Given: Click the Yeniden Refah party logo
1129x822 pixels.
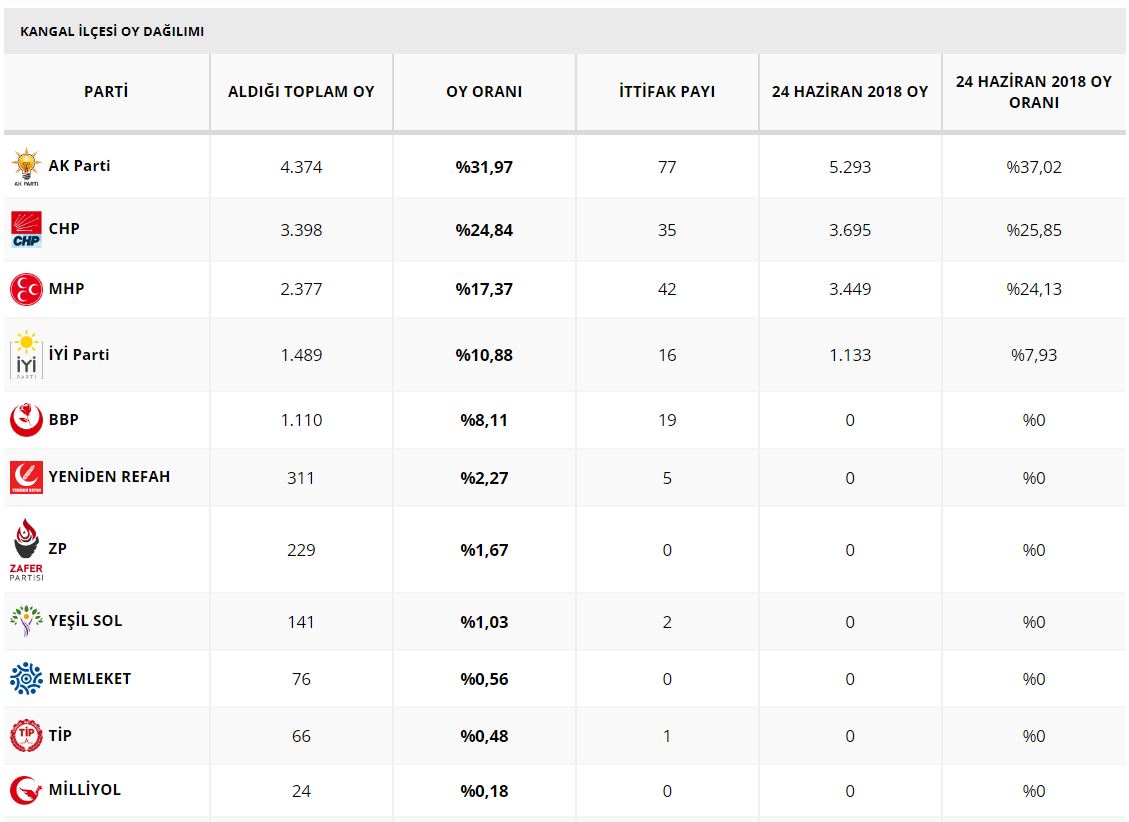Looking at the screenshot, I should pos(26,477).
